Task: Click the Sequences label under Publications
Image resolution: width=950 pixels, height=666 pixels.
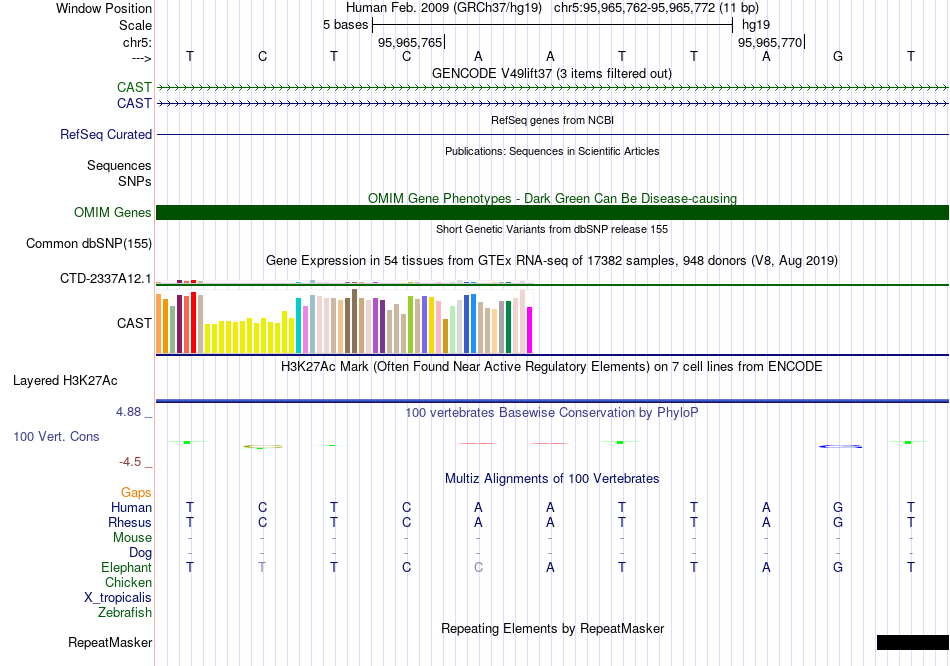Action: 119,165
